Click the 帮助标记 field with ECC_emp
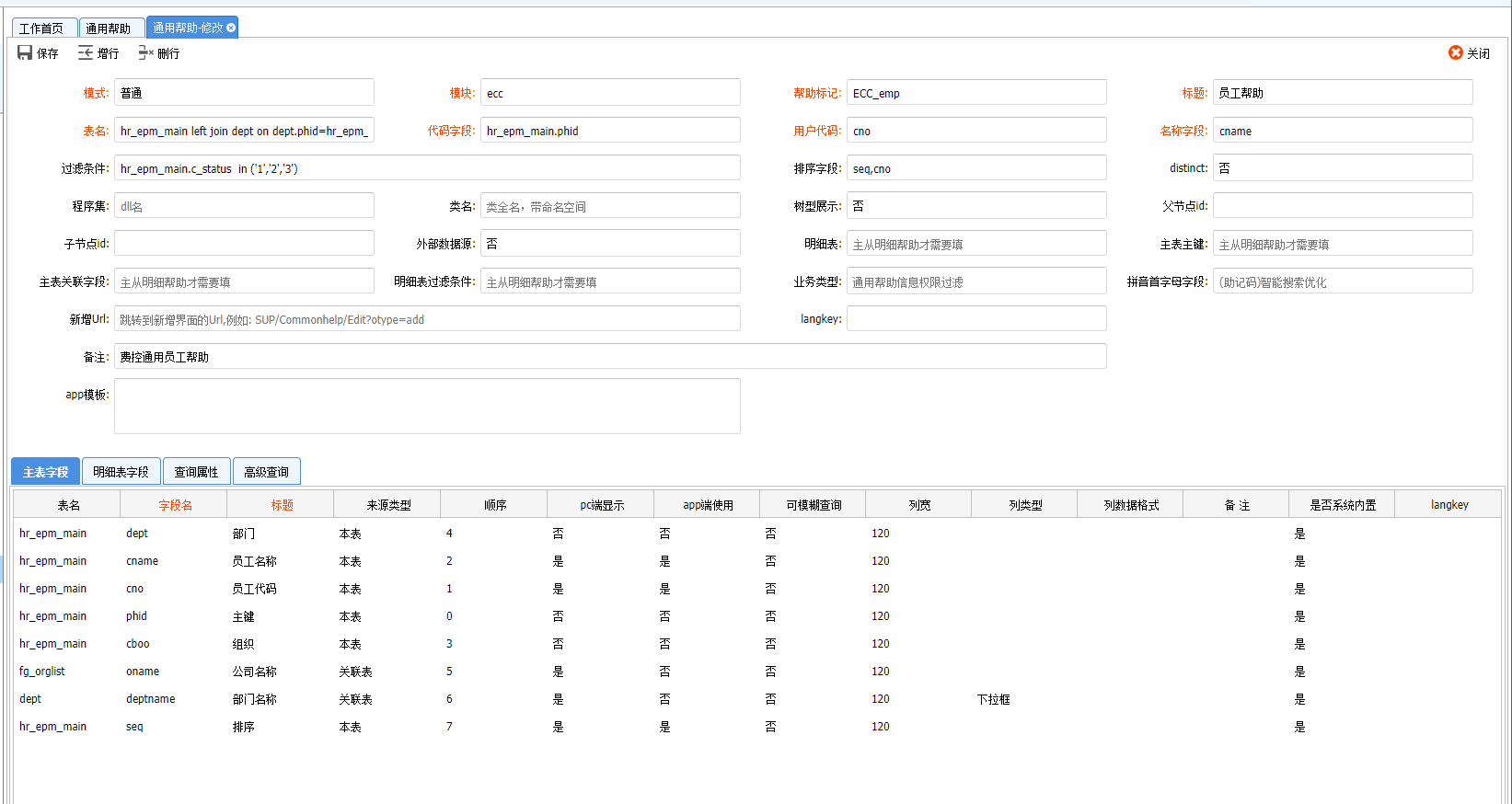 [x=976, y=92]
